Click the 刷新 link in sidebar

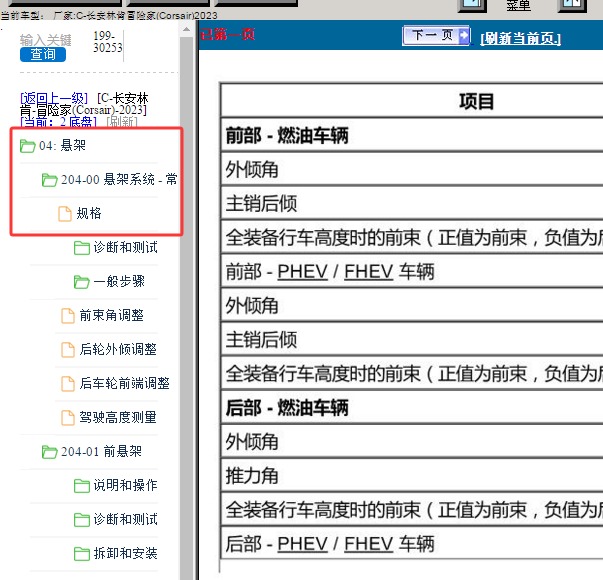(122, 122)
